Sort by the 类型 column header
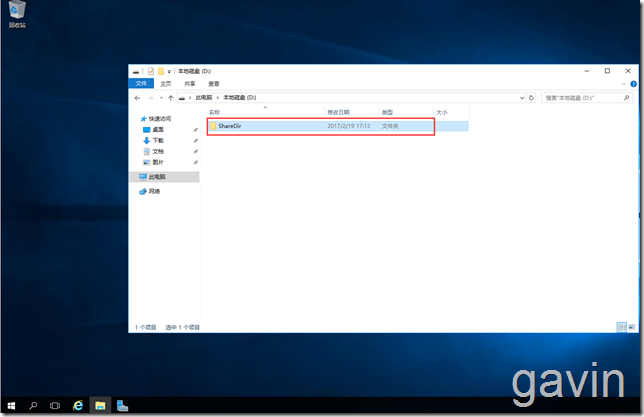The image size is (644, 417). pos(387,112)
